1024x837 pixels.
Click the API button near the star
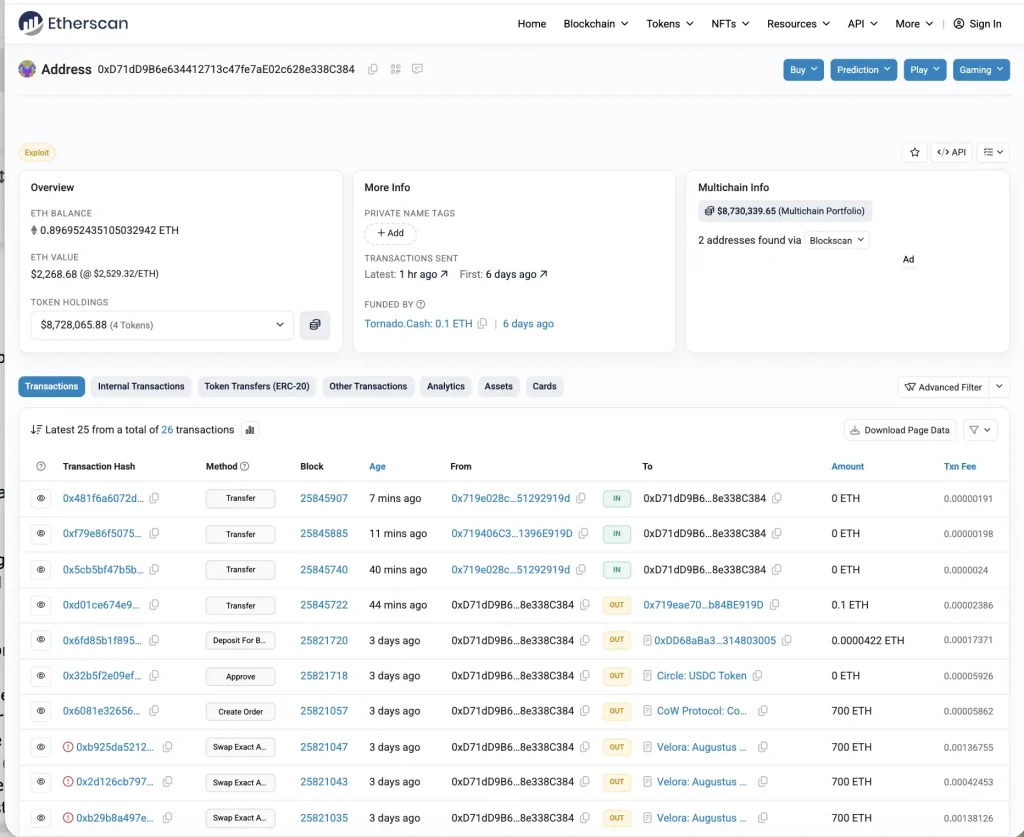coord(952,152)
